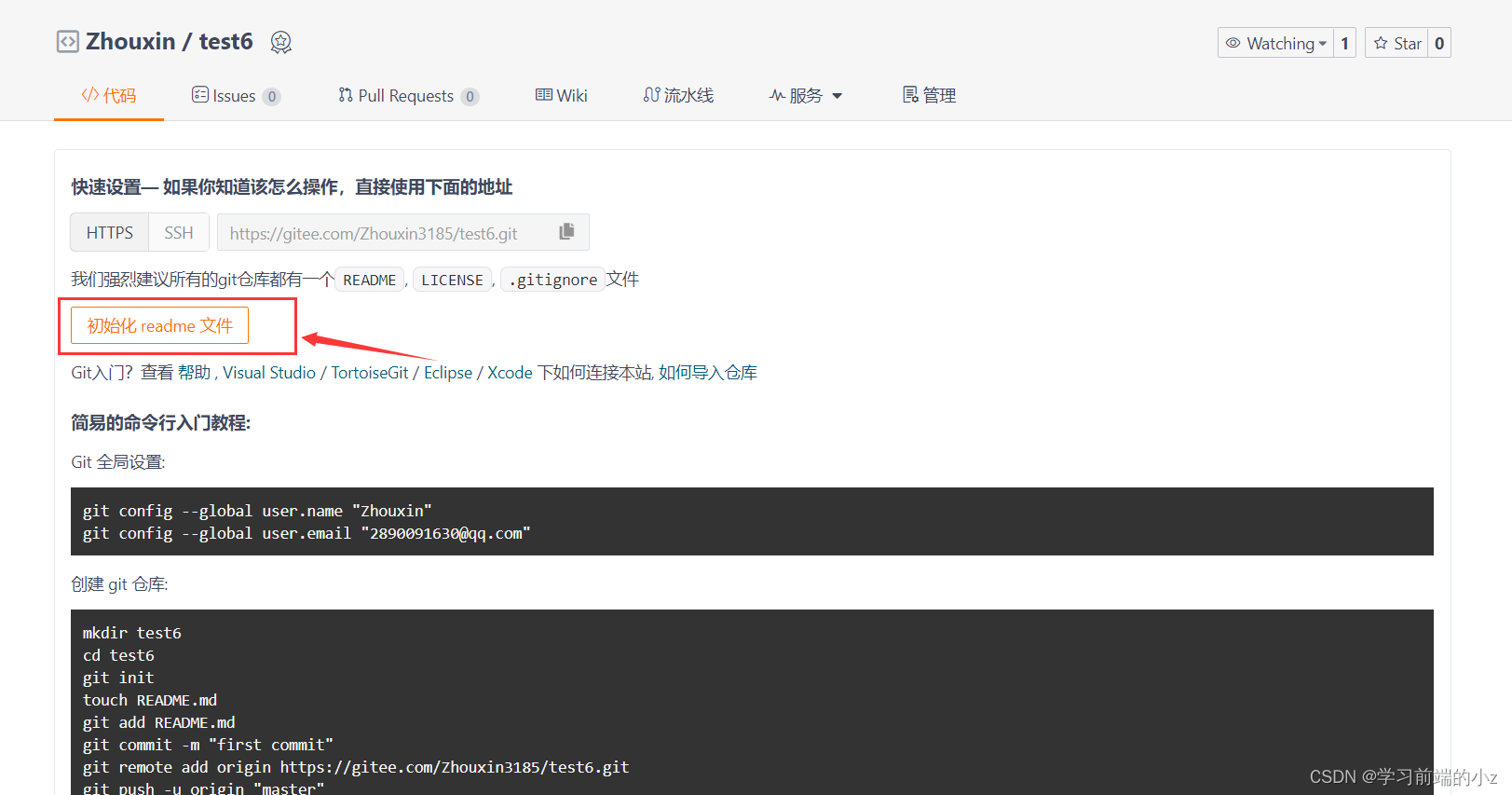
Task: Click 初始化 readme 文件 button
Action: pos(159,325)
